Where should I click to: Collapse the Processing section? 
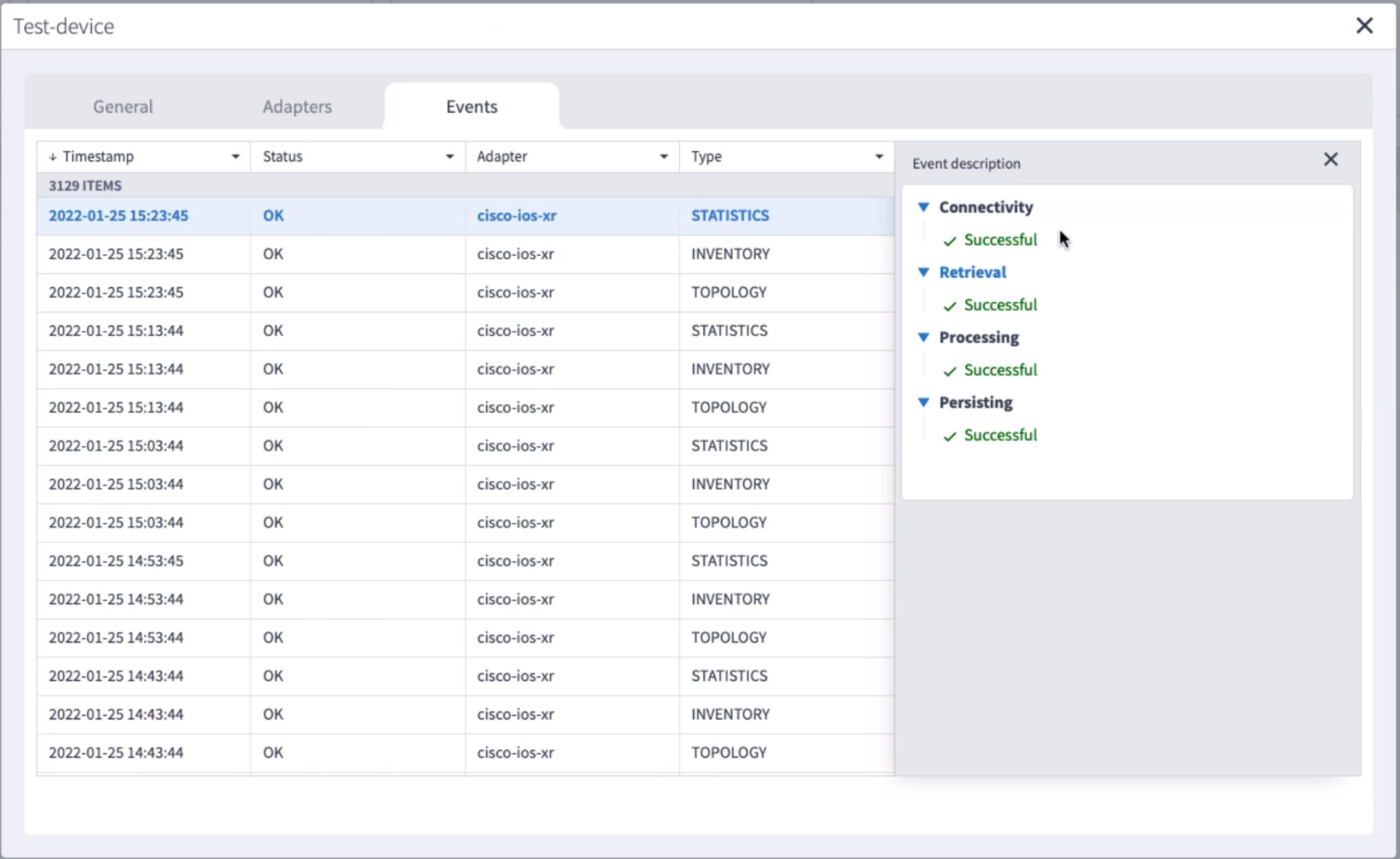[923, 337]
